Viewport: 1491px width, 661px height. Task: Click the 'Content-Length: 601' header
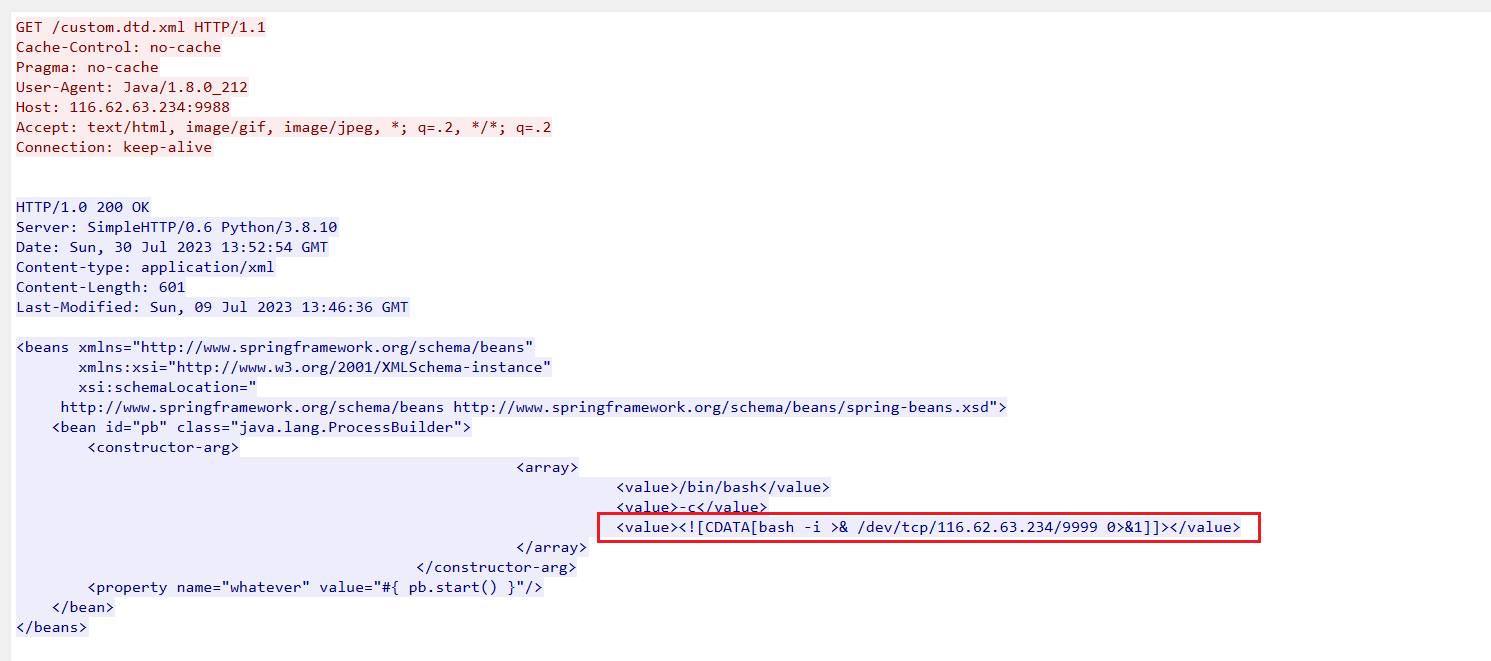[101, 287]
